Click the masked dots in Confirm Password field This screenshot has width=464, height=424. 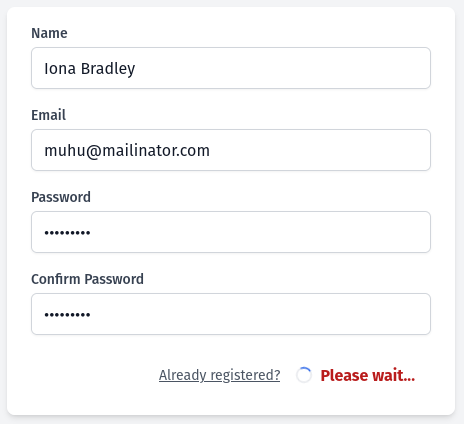[67, 315]
